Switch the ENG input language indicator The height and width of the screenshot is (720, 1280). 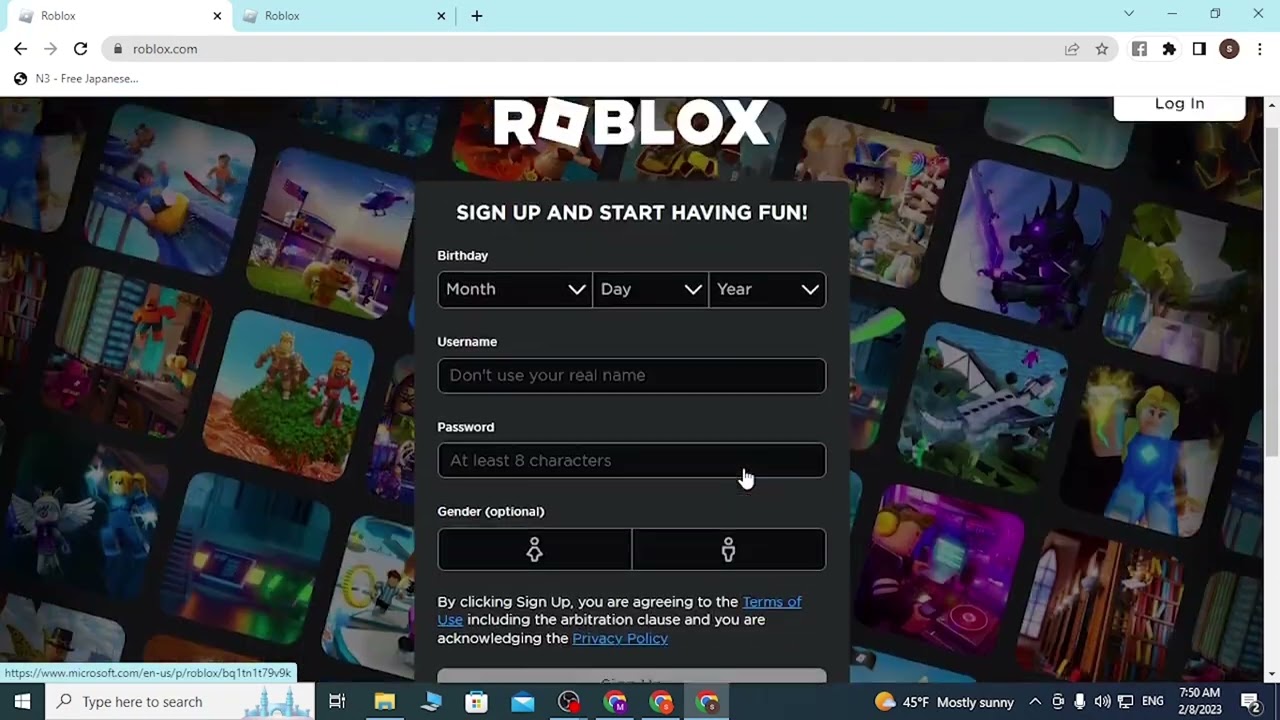pyautogui.click(x=1153, y=701)
